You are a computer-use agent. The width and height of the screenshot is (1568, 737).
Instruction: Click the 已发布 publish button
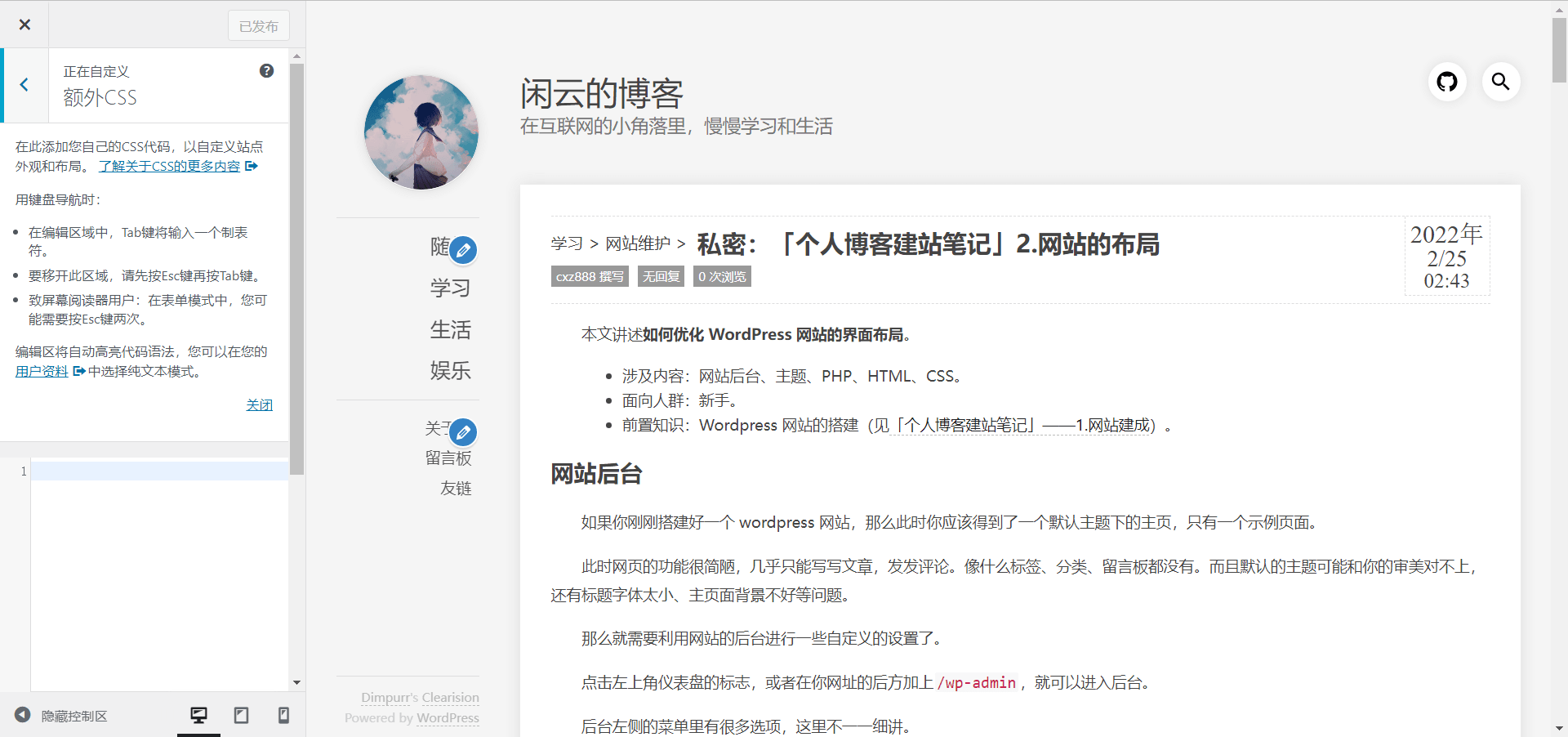click(x=258, y=25)
